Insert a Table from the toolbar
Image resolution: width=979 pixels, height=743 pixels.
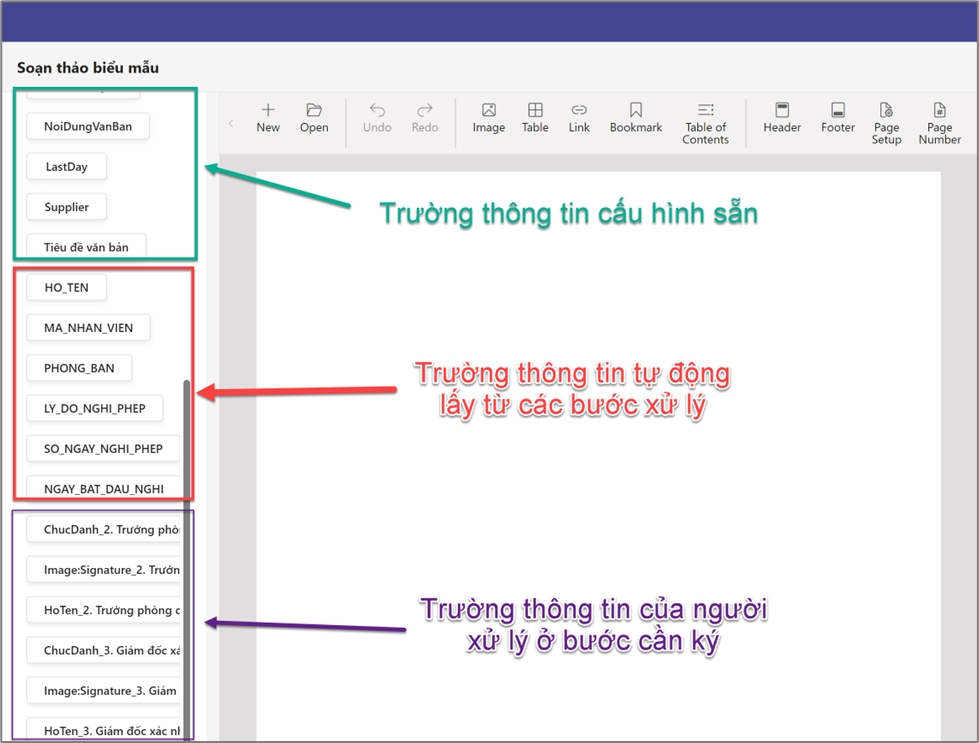click(535, 111)
